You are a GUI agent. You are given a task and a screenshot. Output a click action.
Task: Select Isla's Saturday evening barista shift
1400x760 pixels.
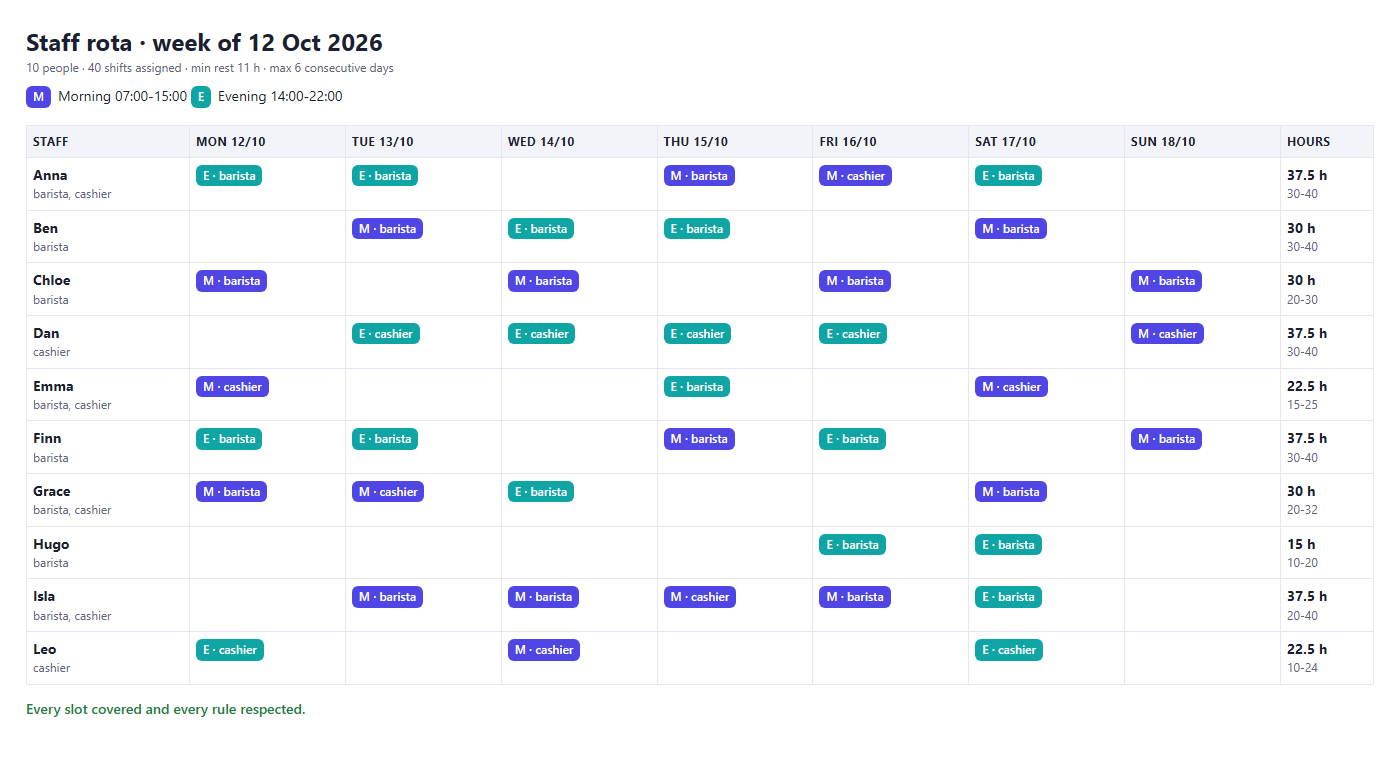[x=1008, y=597]
